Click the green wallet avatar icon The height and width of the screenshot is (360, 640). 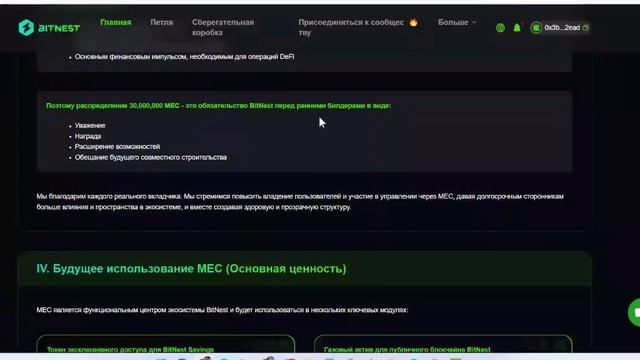(536, 28)
